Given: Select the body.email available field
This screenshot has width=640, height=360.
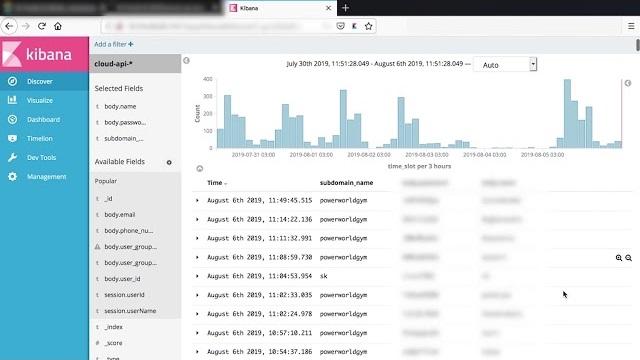Looking at the screenshot, I should [x=120, y=214].
